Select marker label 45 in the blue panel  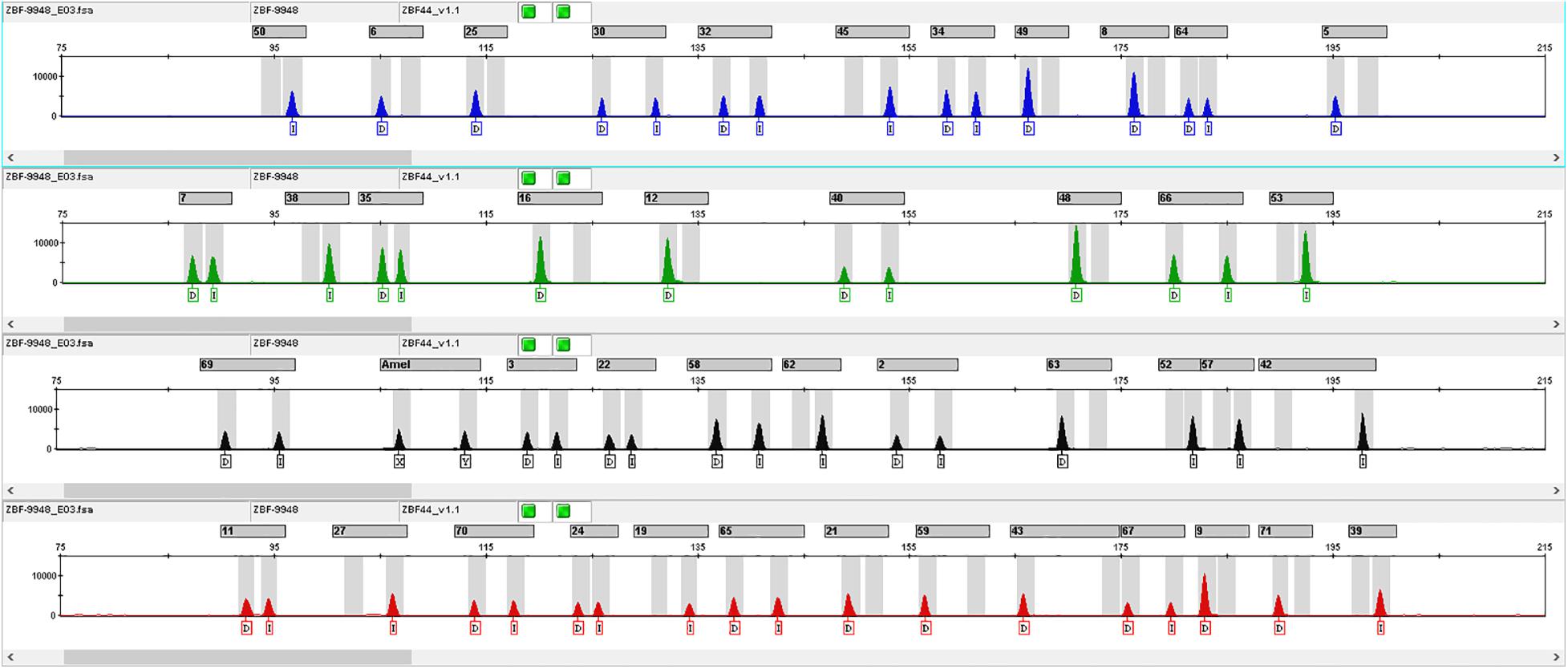[x=873, y=32]
